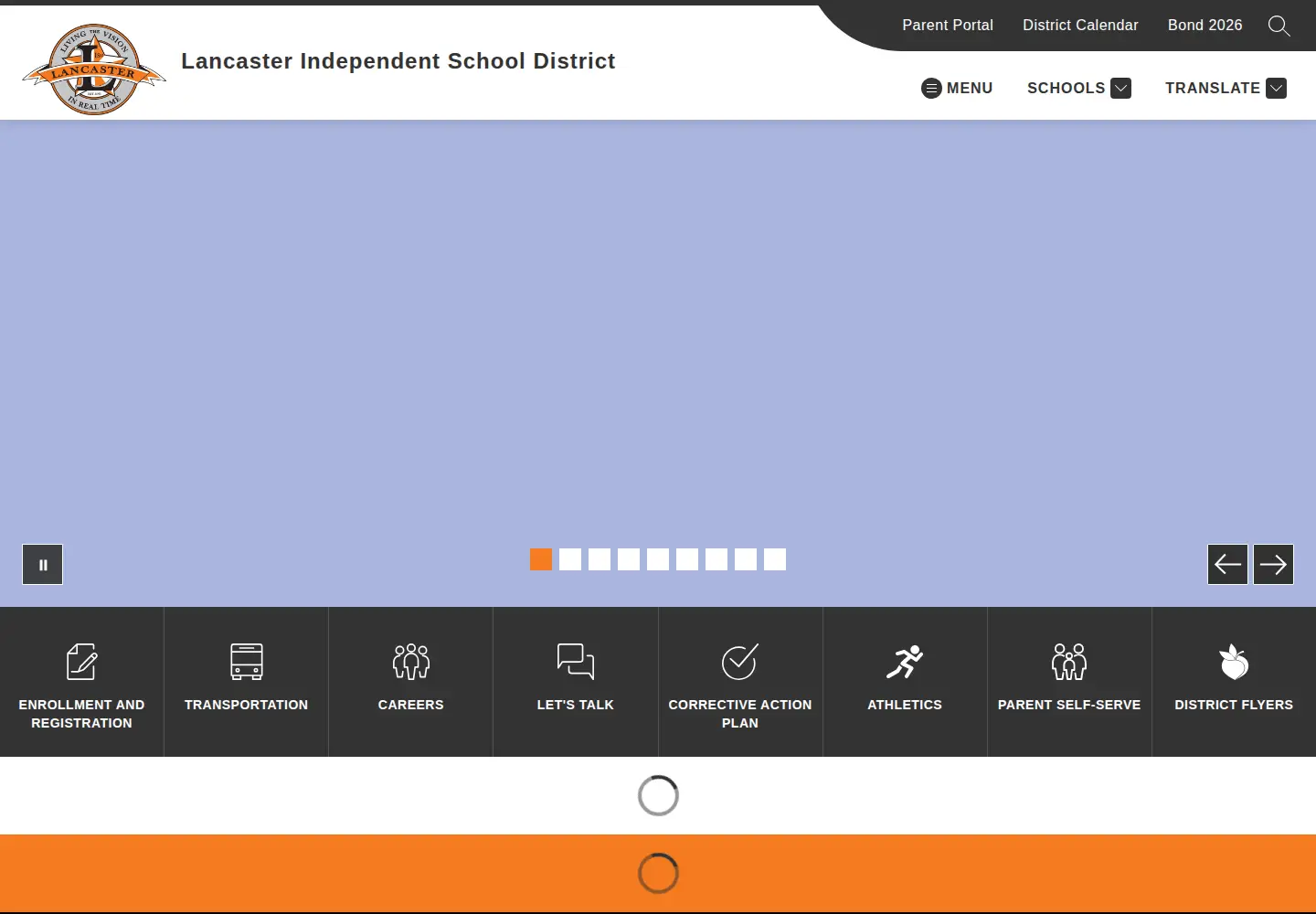Click the Corrective Action Plan checkmark icon

pos(740,662)
